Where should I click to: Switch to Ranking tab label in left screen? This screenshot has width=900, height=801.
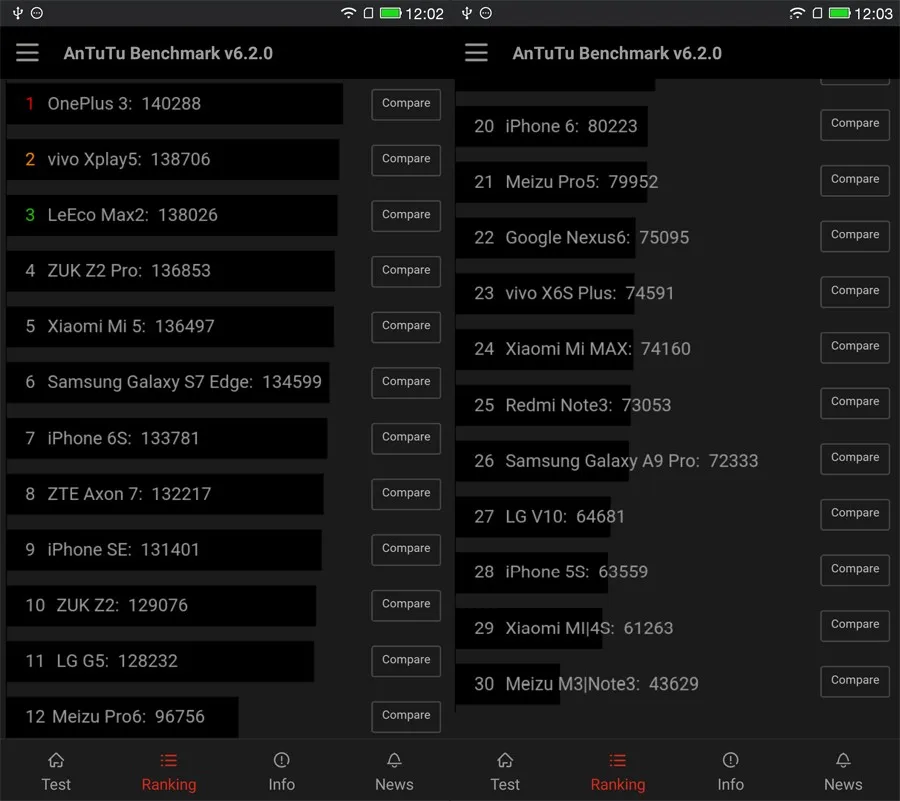pos(169,785)
